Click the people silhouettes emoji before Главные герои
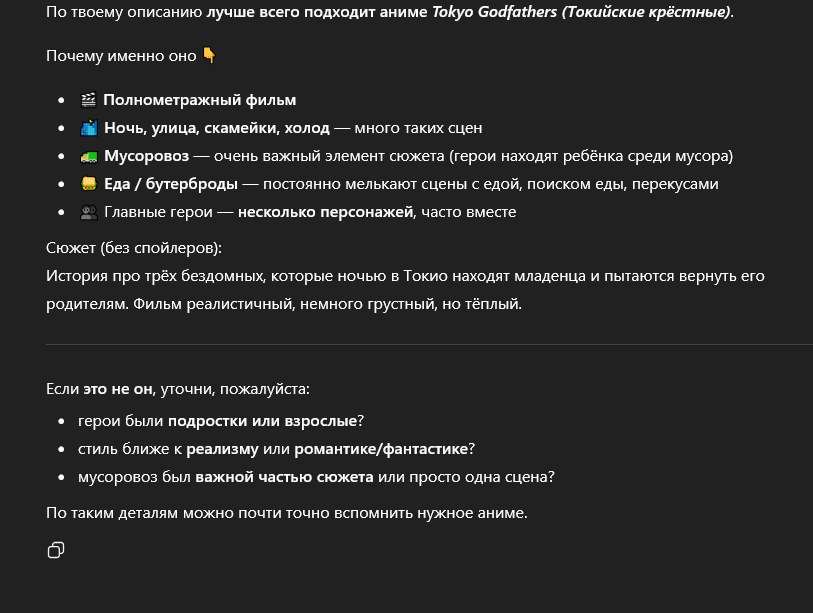Viewport: 813px width, 613px height. pyautogui.click(x=88, y=212)
